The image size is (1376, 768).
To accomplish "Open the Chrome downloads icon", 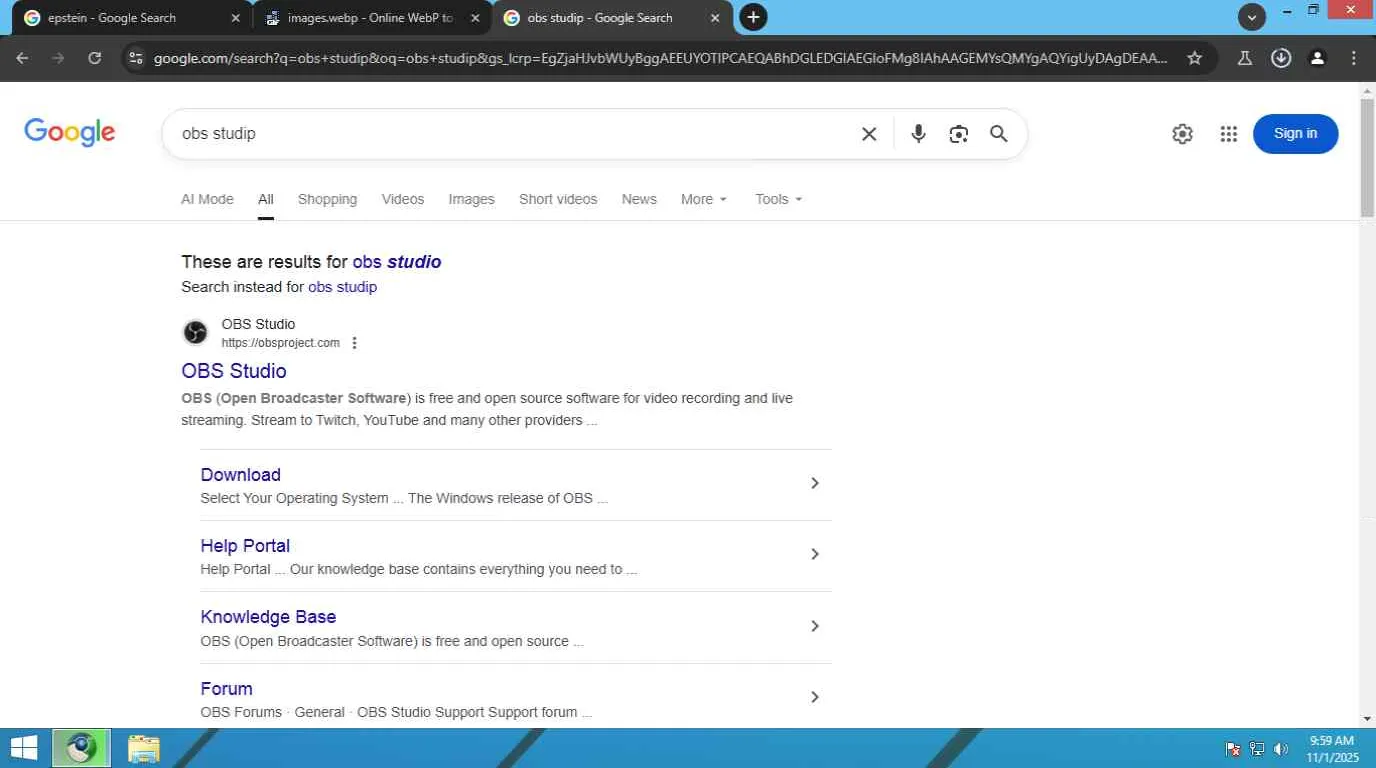I will (x=1281, y=58).
